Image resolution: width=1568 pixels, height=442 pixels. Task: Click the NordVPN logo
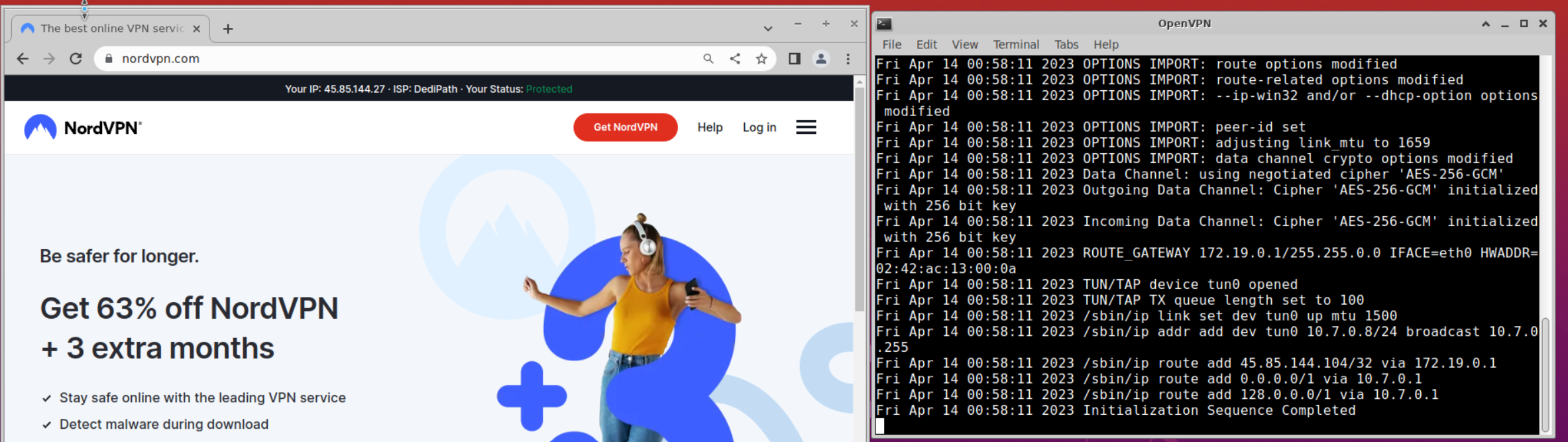pyautogui.click(x=83, y=127)
